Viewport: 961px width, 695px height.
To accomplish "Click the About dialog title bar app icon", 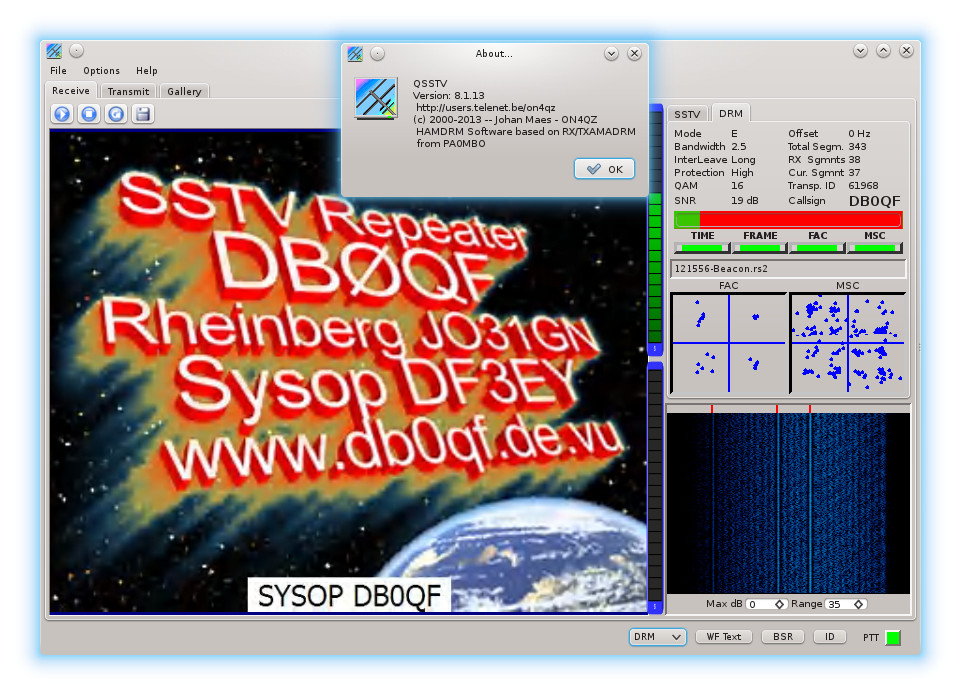I will 355,54.
